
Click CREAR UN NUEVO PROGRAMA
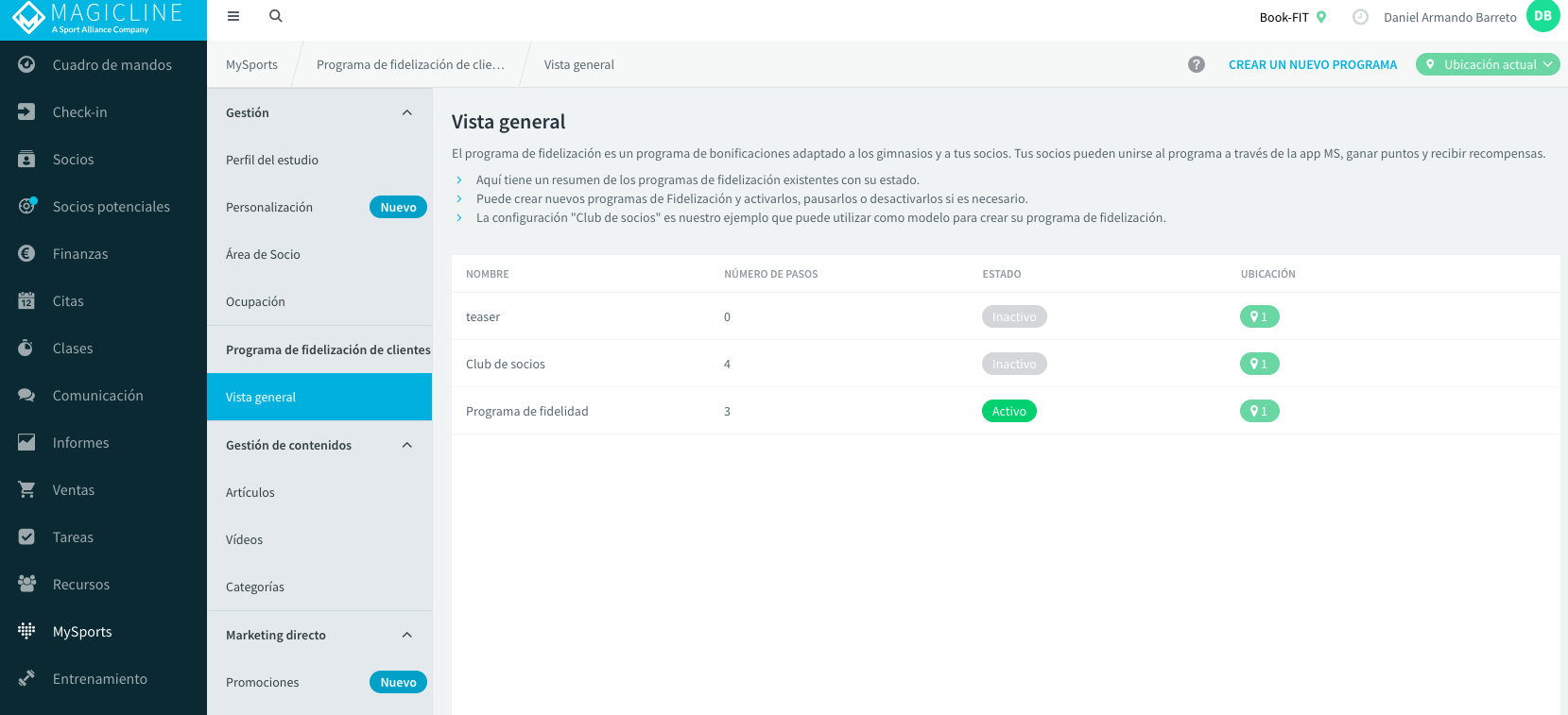1313,64
